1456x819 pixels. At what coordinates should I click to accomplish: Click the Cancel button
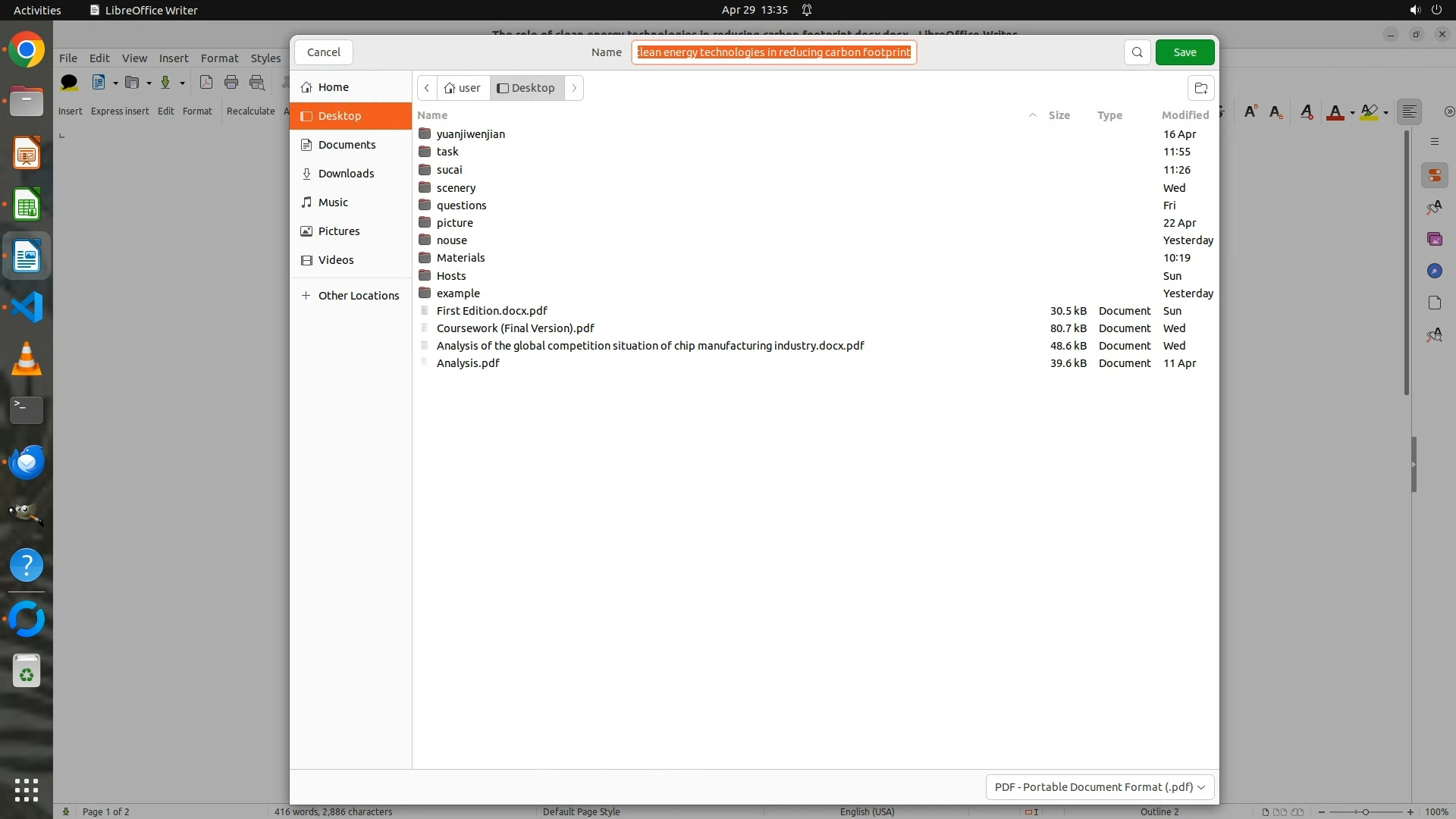(324, 52)
